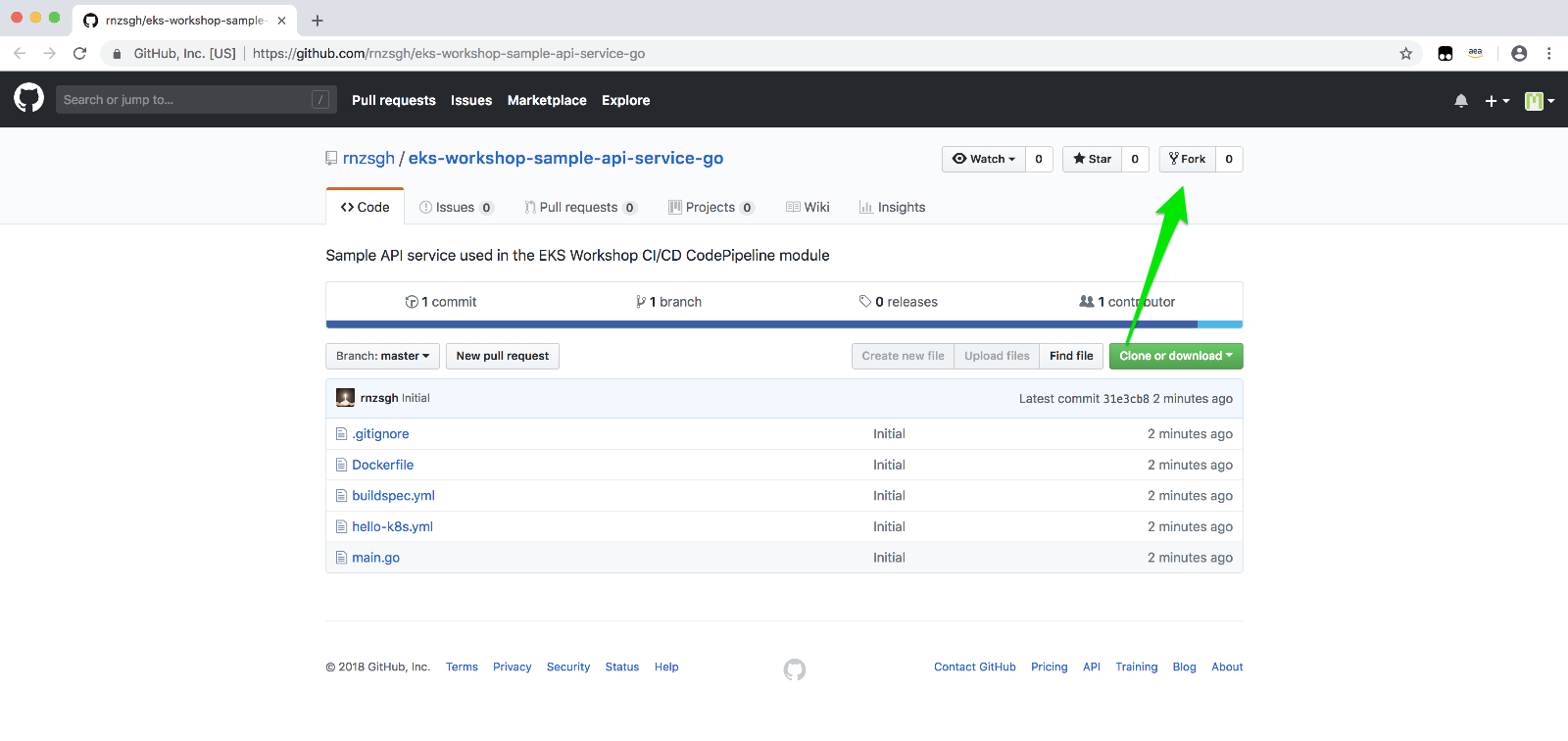The width and height of the screenshot is (1568, 741).
Task: Open the fork count next to Fork
Action: [x=1229, y=159]
